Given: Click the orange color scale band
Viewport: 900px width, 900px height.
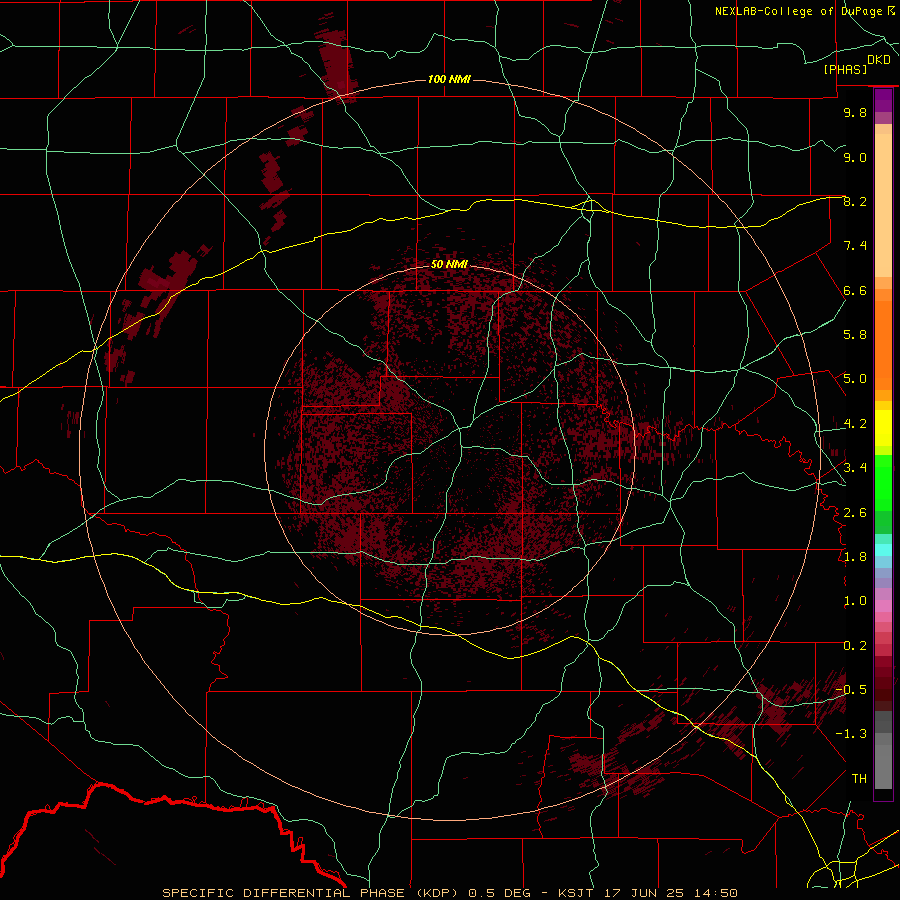Looking at the screenshot, I should (x=883, y=344).
